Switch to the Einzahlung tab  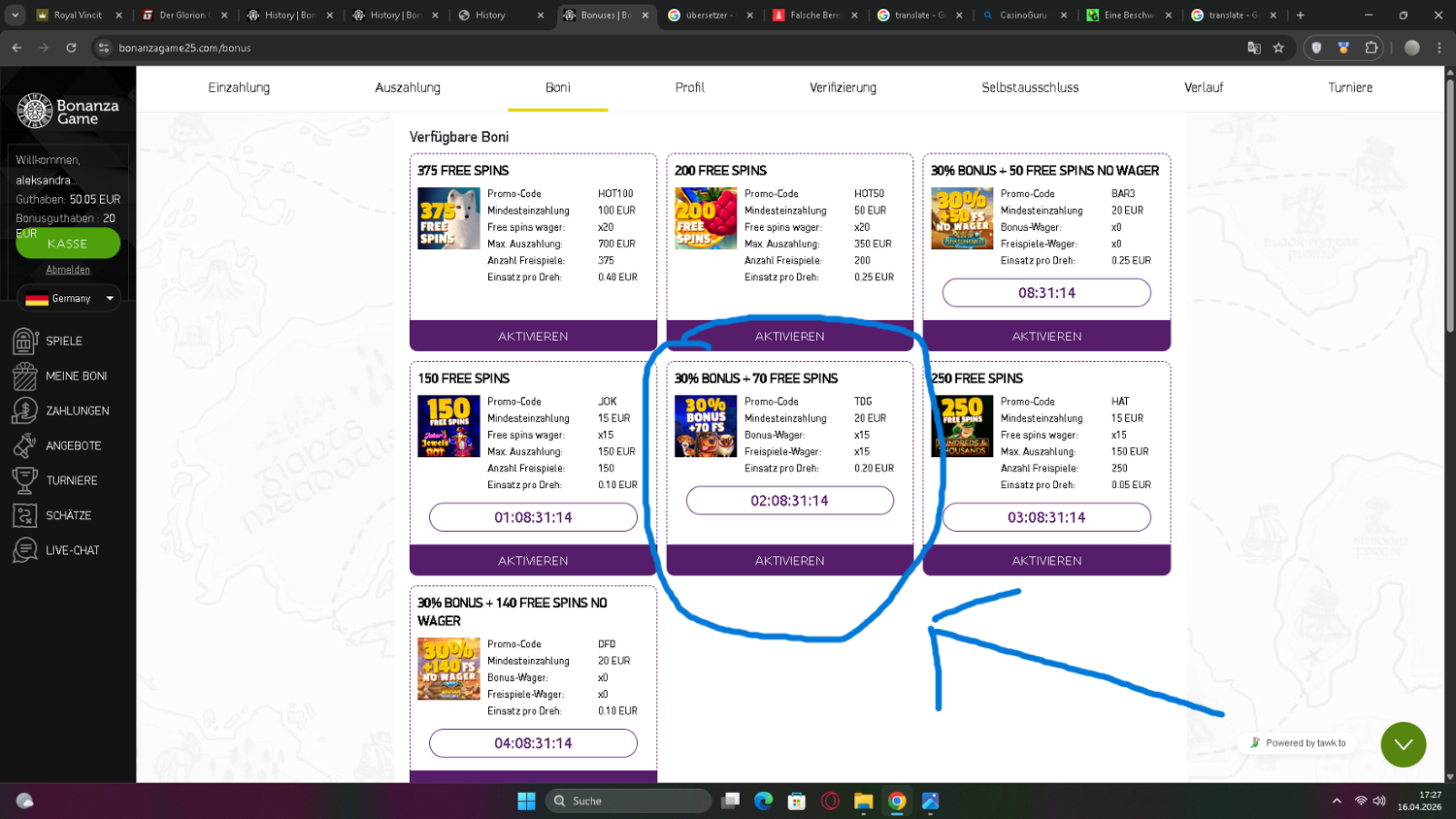point(239,87)
